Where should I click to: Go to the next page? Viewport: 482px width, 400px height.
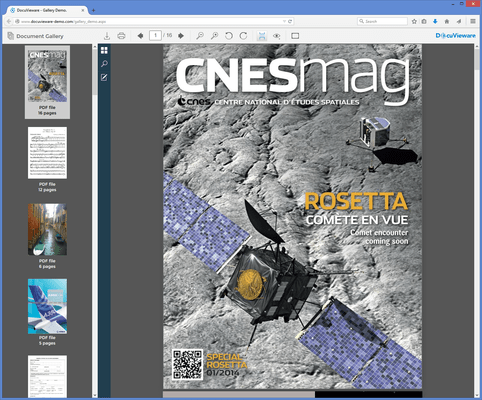pos(181,36)
